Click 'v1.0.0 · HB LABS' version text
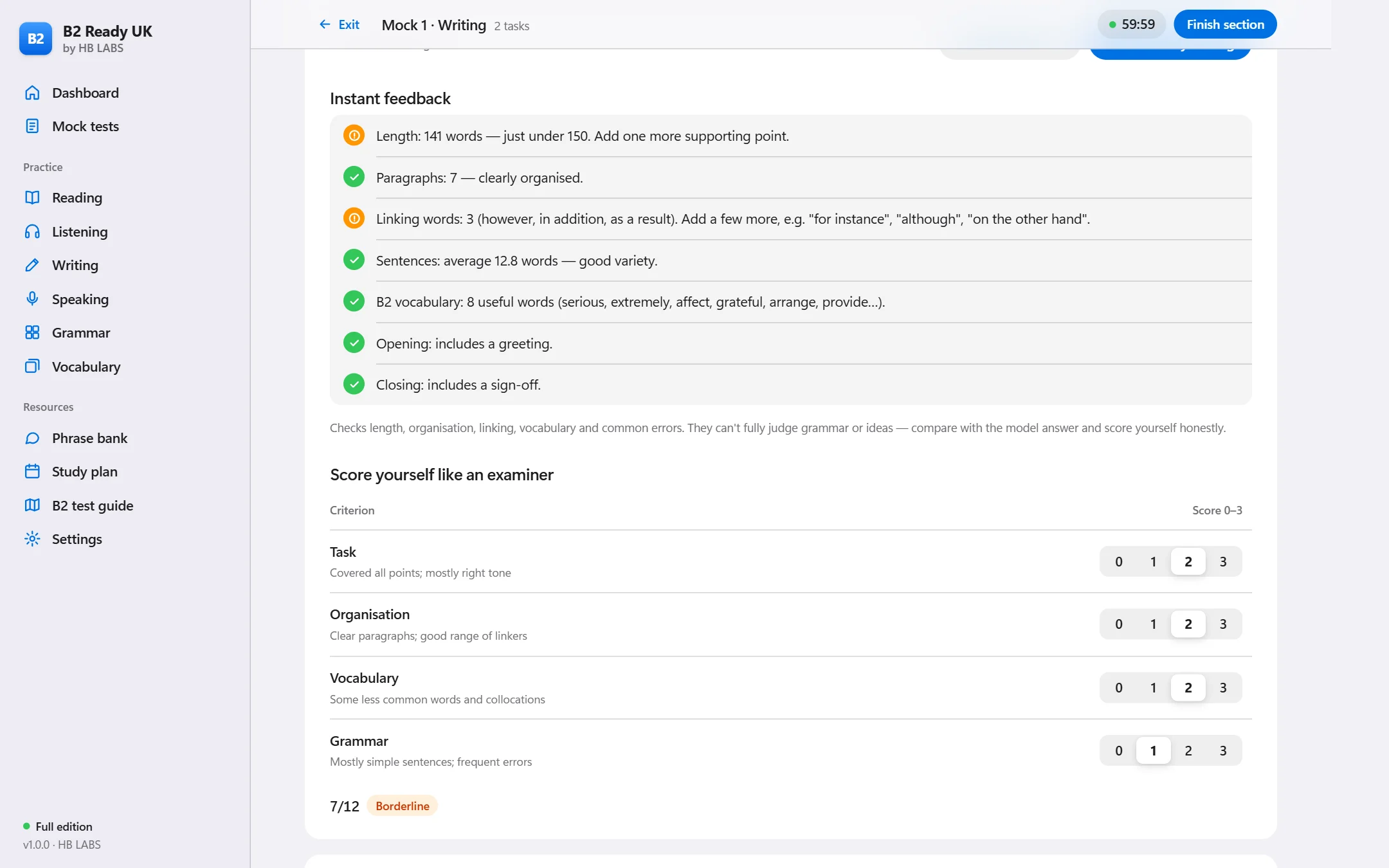The height and width of the screenshot is (868, 1389). (62, 844)
